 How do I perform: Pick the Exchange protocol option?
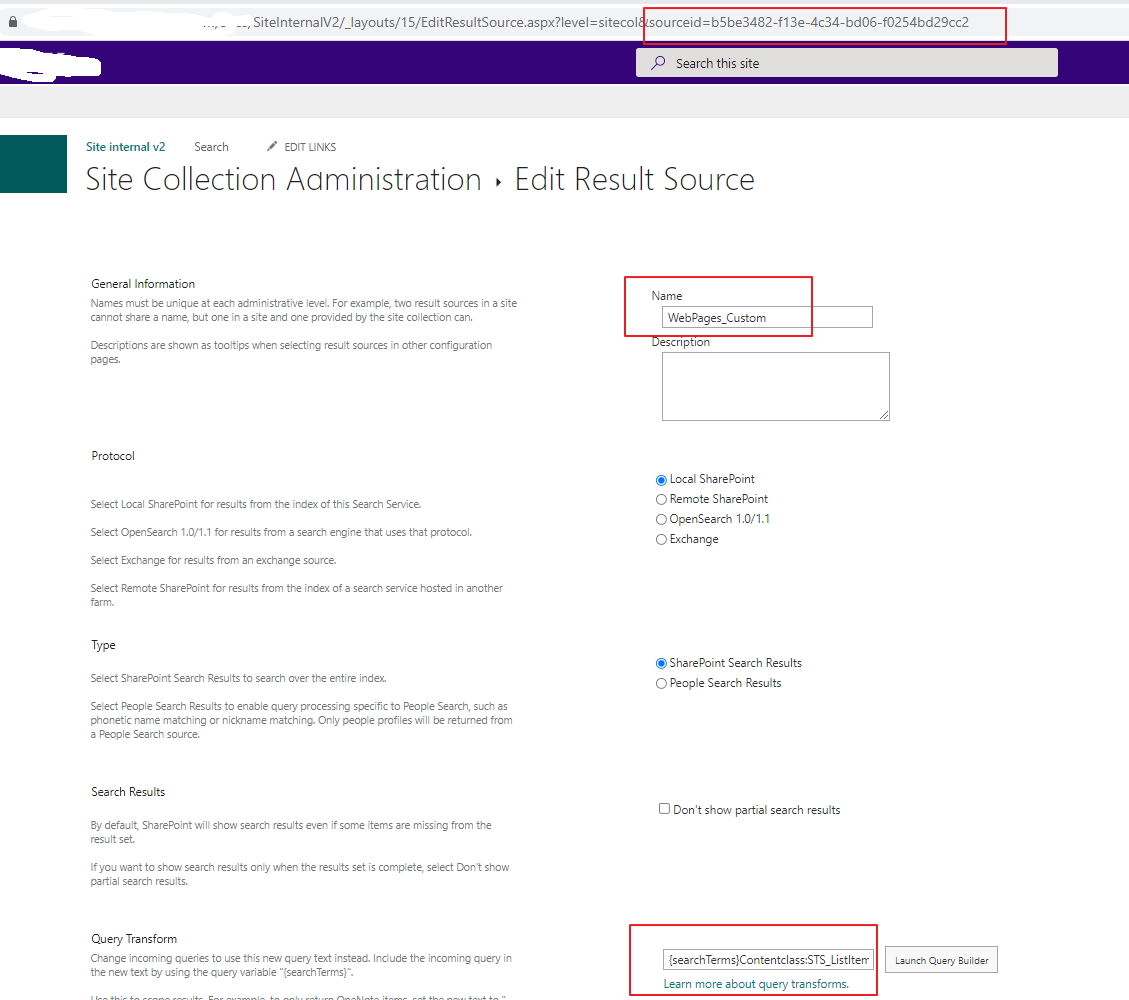660,539
